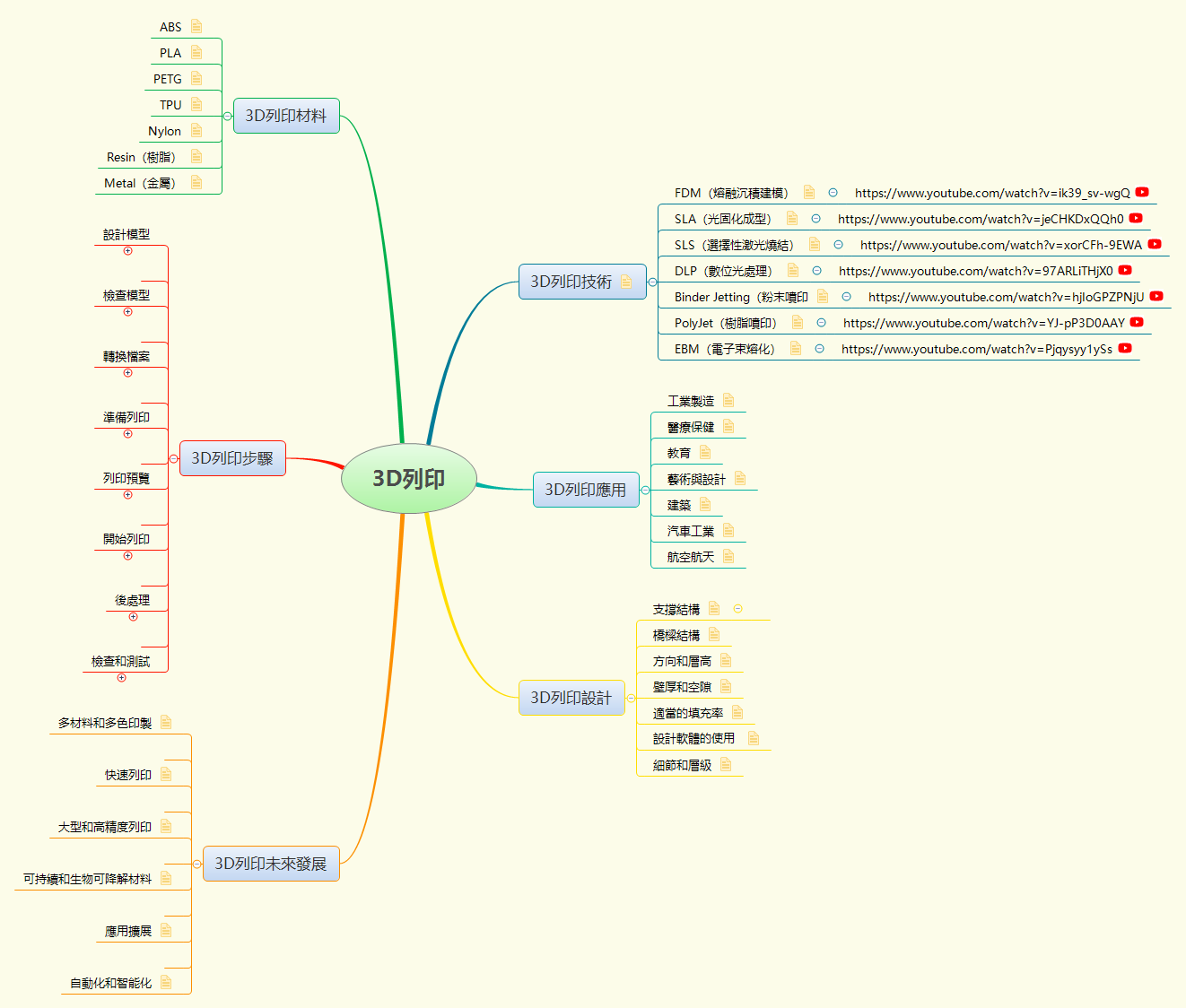
Task: Collapse the 支撐結構 subtopics
Action: coord(737,607)
